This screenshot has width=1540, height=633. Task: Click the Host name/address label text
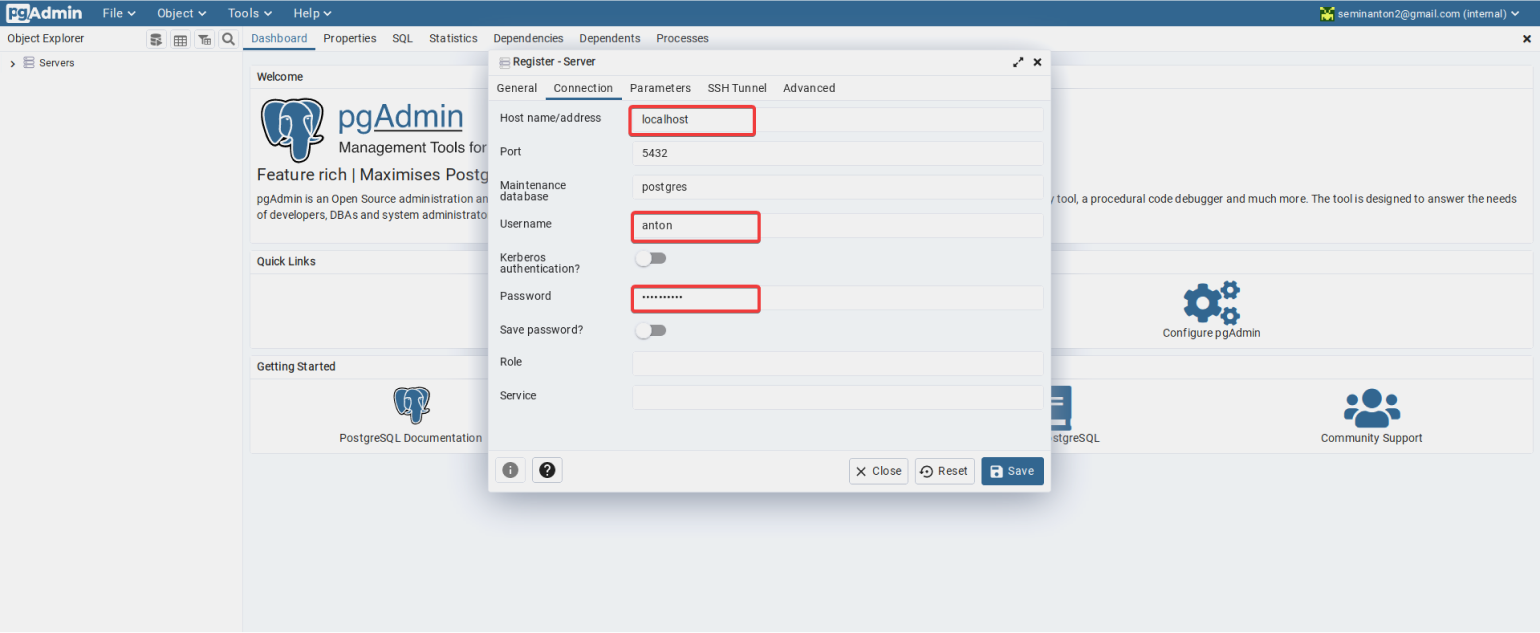pyautogui.click(x=551, y=118)
